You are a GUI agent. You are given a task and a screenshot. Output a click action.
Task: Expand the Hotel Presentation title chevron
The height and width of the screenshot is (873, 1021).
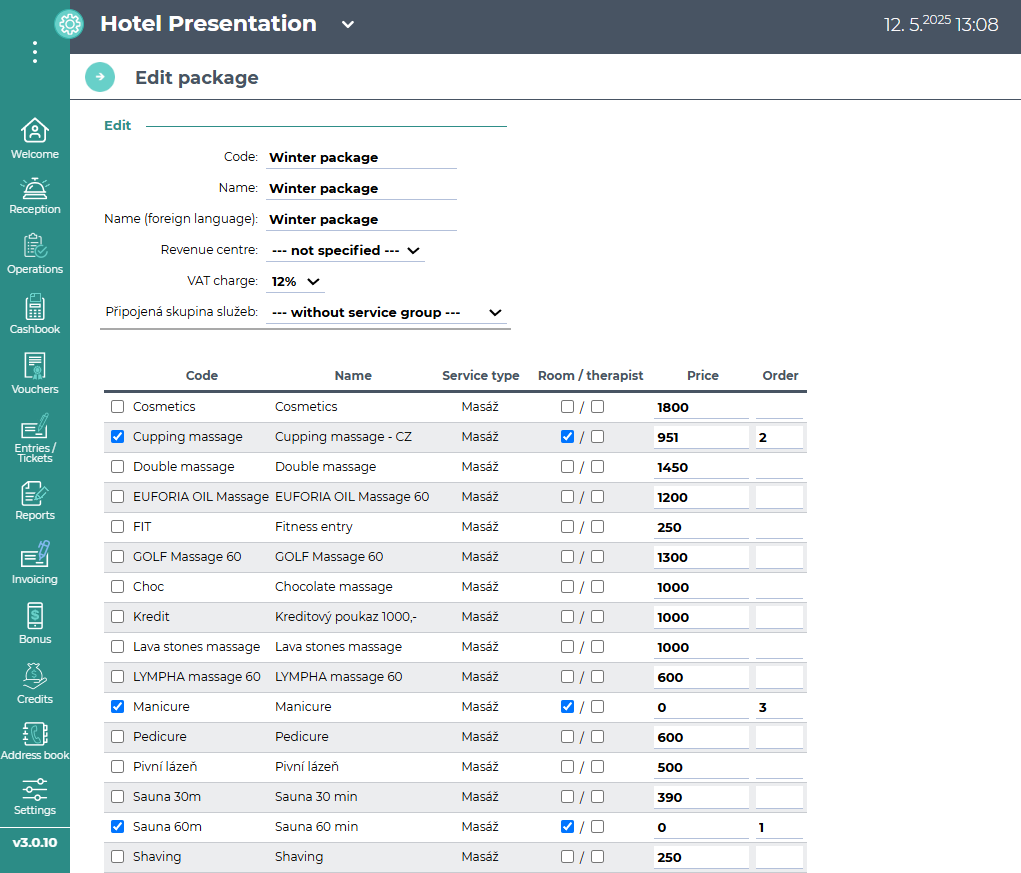348,25
